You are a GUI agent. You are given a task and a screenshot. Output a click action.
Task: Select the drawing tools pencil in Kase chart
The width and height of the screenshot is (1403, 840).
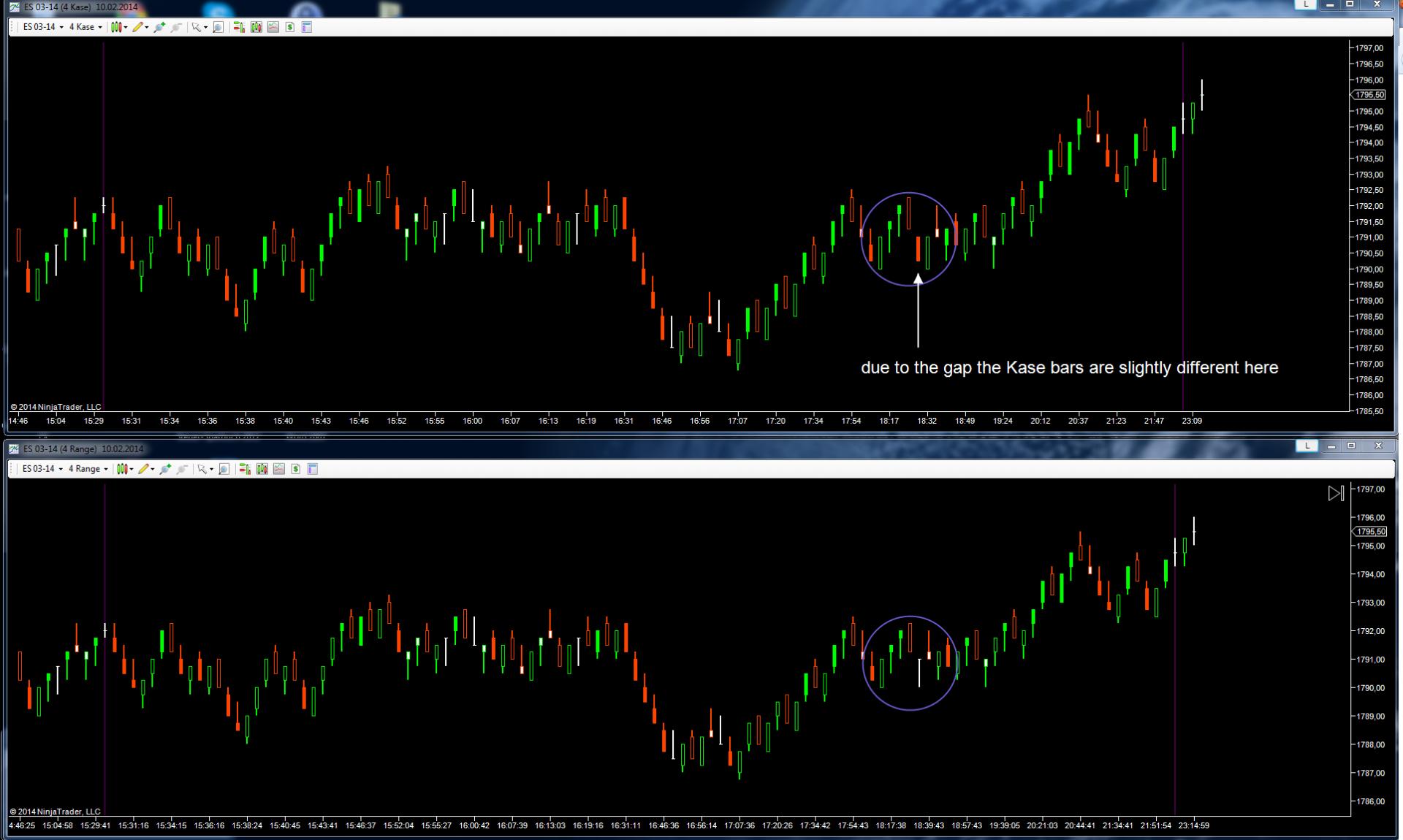click(137, 27)
